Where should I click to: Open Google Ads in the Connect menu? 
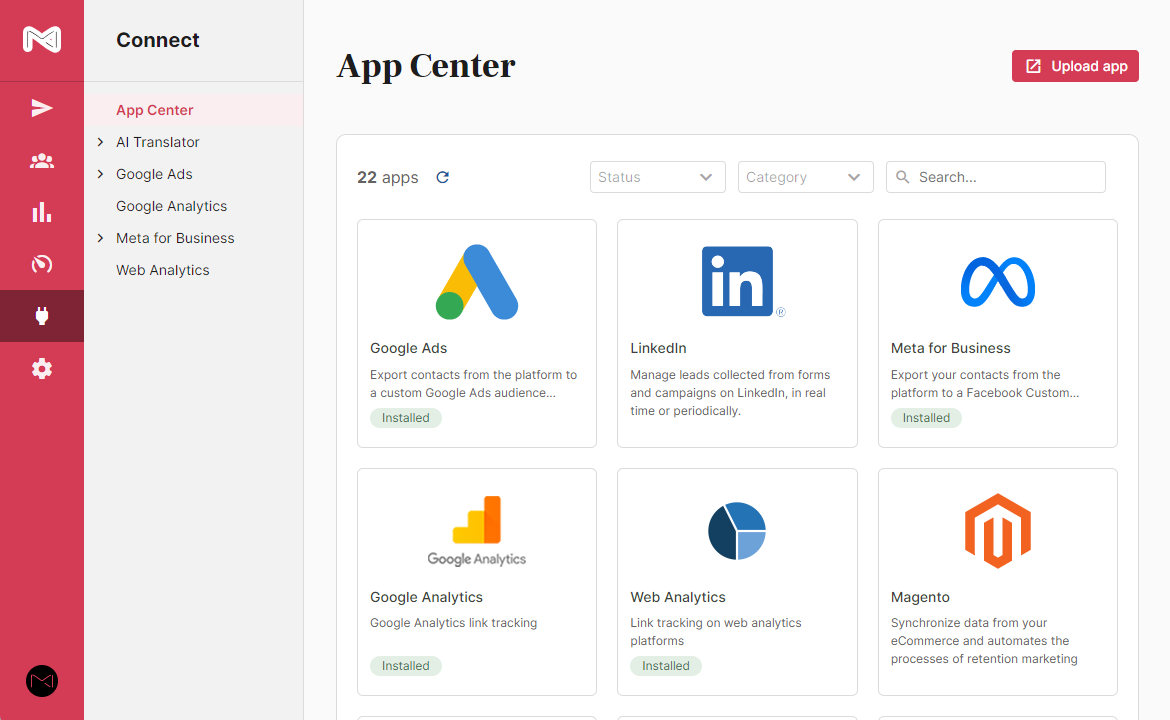pos(154,174)
